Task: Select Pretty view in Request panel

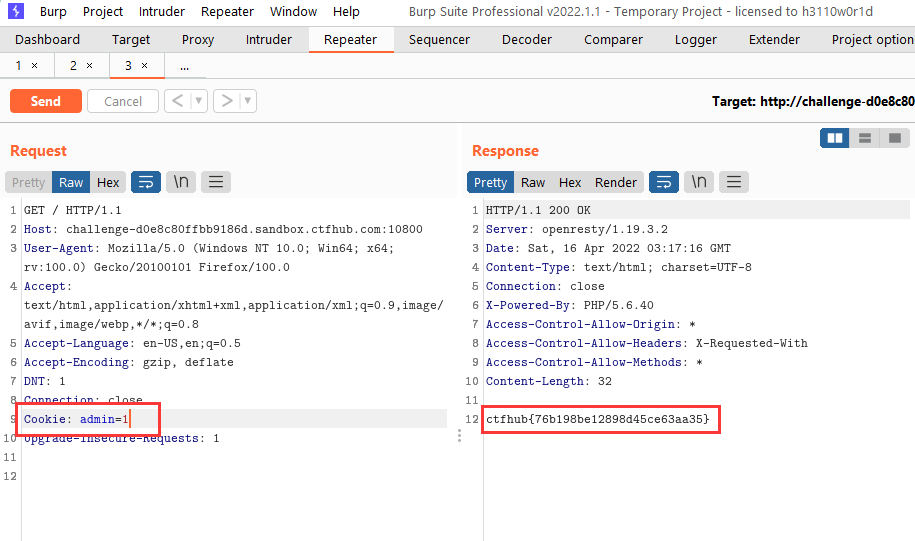Action: 29,182
